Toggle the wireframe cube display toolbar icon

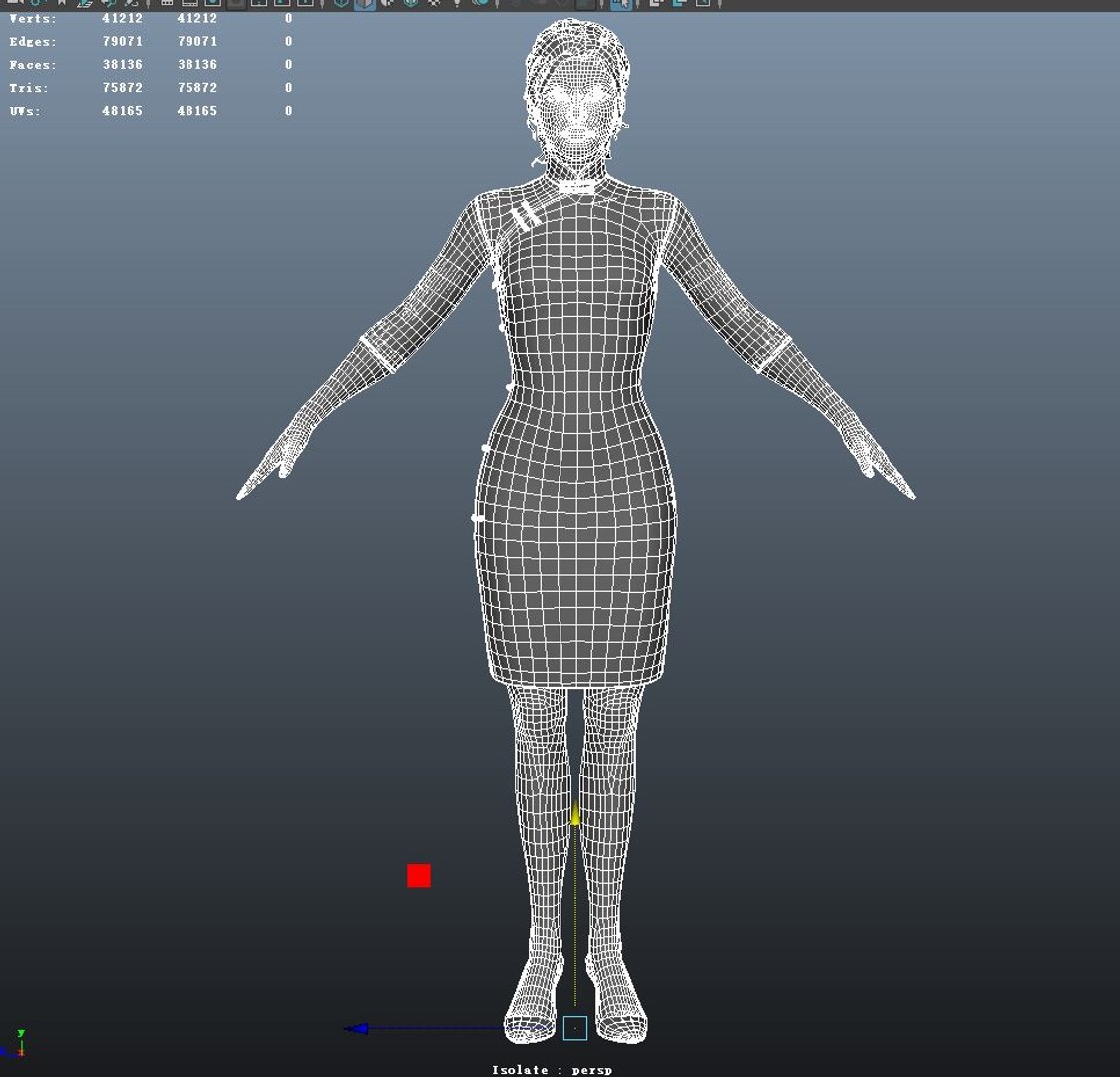click(341, 4)
